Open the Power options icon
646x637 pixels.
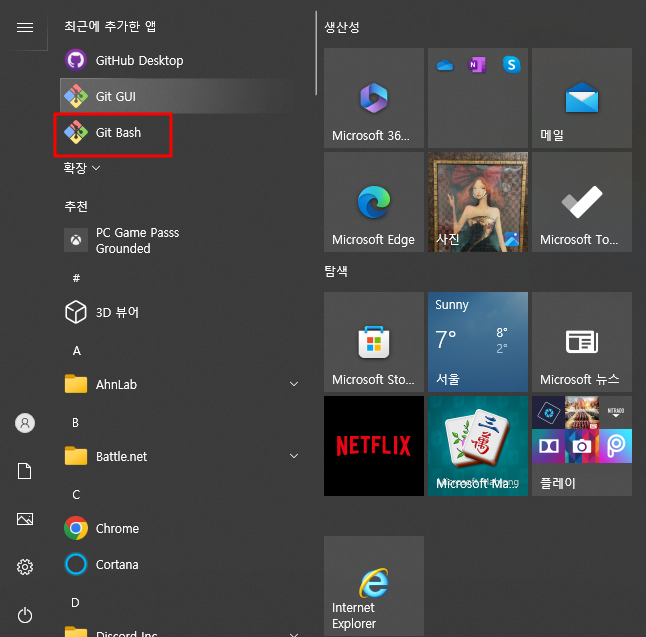pyautogui.click(x=25, y=615)
